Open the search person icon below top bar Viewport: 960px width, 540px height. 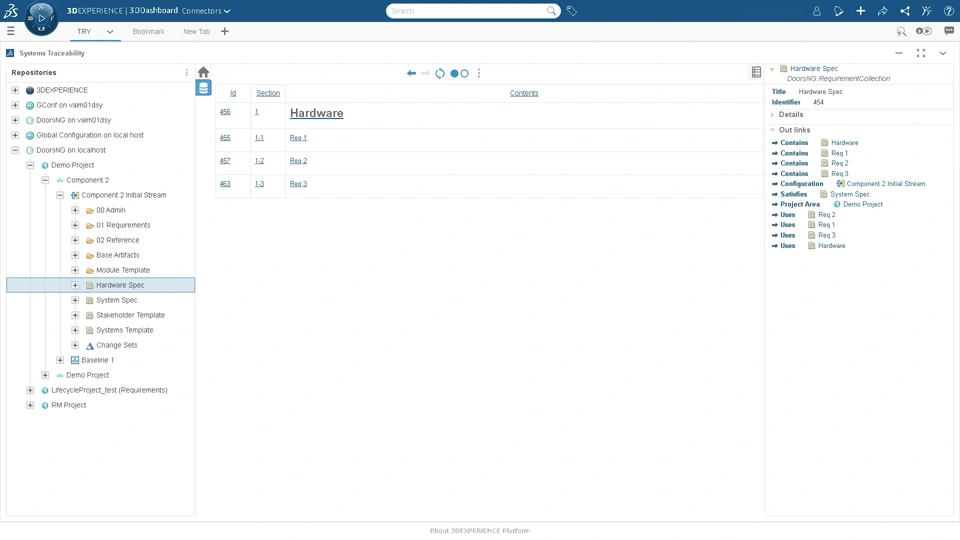(901, 31)
